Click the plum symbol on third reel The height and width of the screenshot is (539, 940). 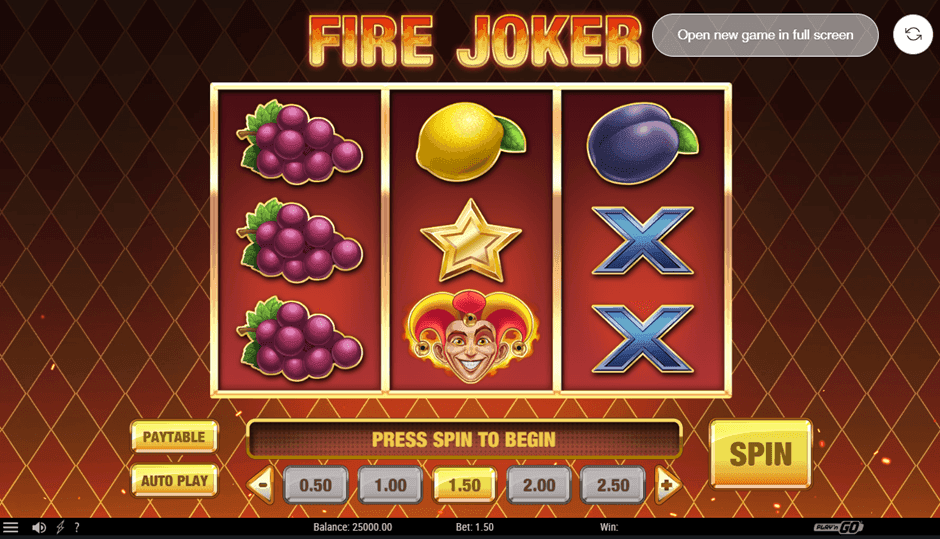pyautogui.click(x=642, y=142)
